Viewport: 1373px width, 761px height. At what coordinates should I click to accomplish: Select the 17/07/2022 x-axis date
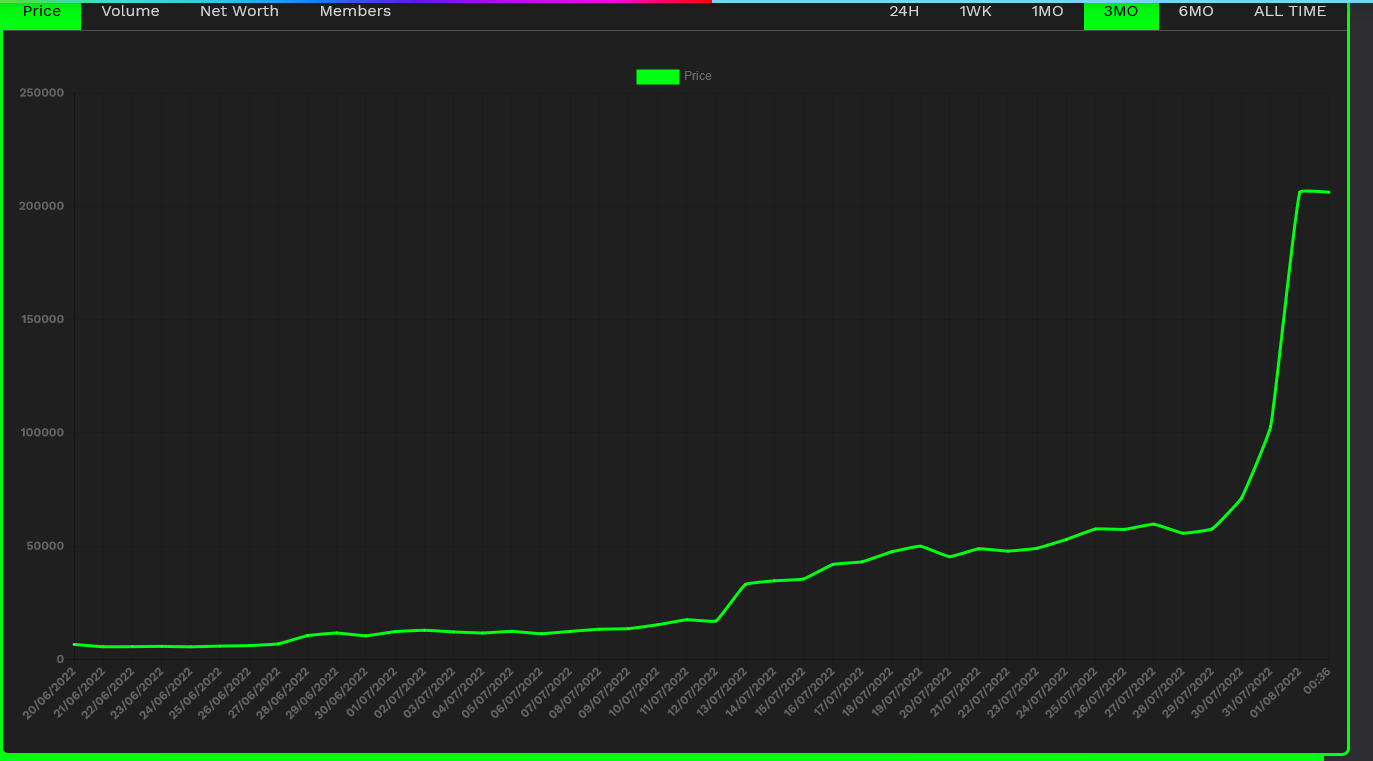click(839, 694)
